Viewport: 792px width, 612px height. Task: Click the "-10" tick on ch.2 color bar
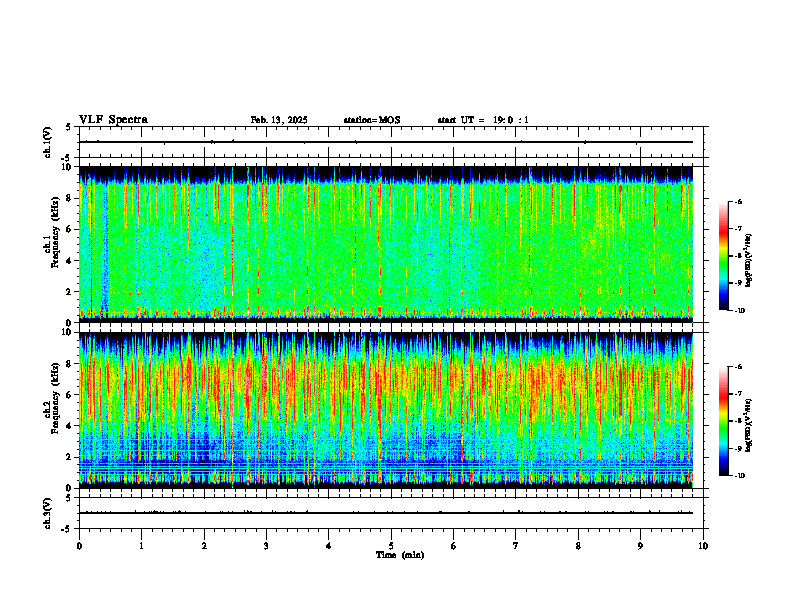(x=740, y=476)
